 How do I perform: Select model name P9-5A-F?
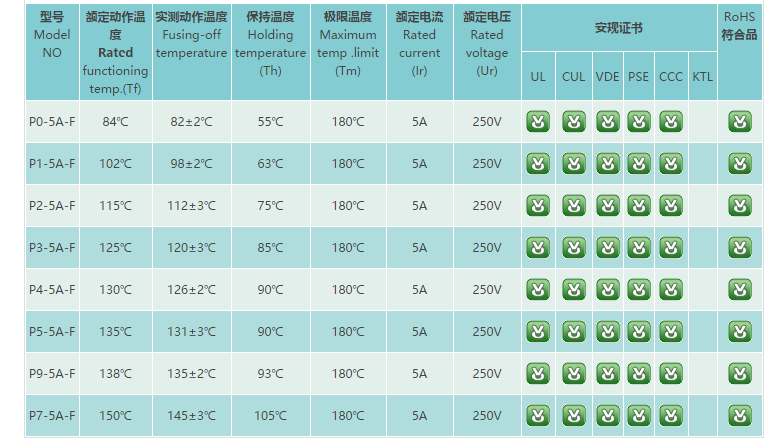pyautogui.click(x=52, y=374)
